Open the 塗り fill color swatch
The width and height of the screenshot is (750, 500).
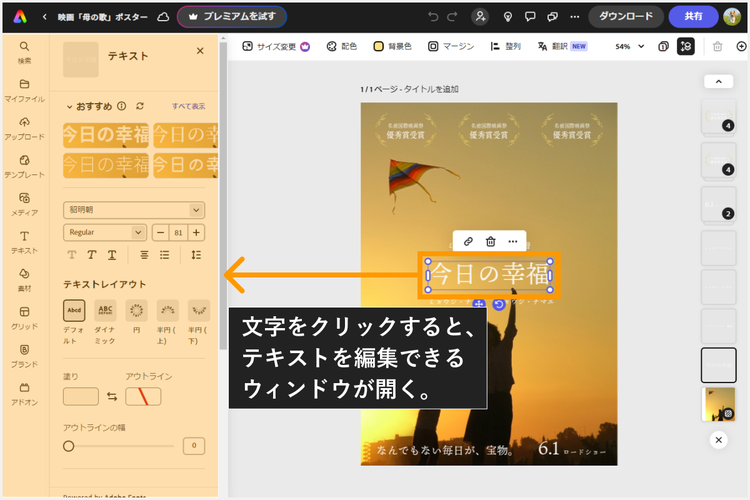click(81, 396)
